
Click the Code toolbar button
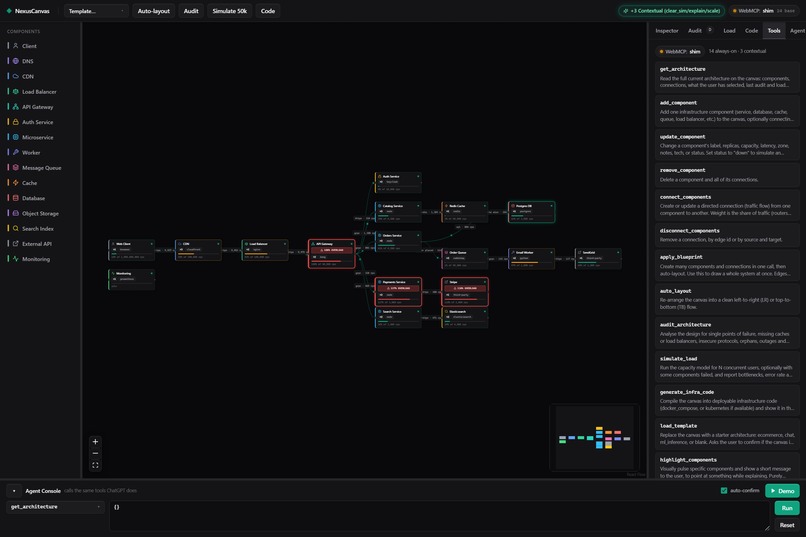point(268,11)
